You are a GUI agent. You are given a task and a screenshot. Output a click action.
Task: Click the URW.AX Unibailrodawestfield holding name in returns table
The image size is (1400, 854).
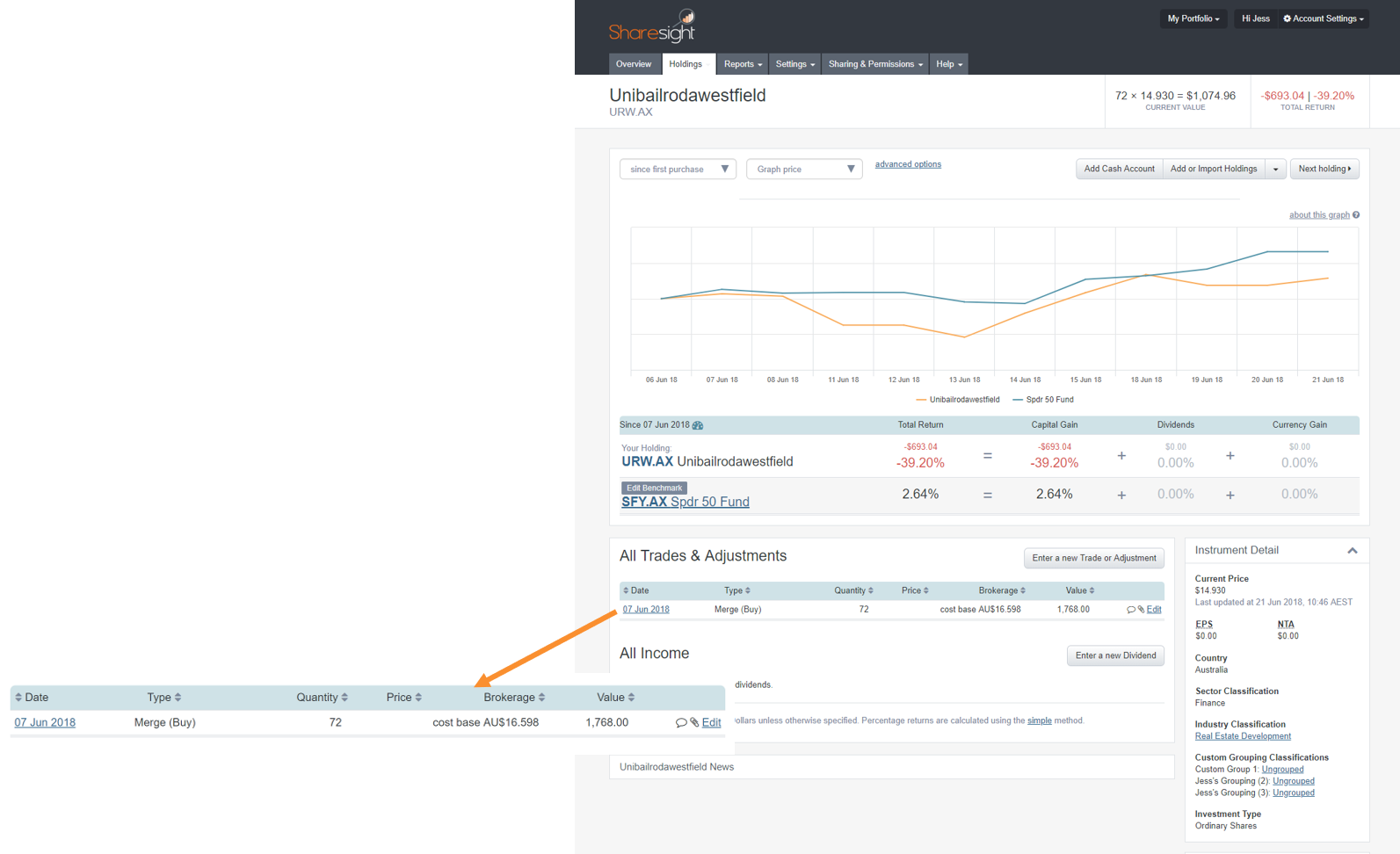707,461
